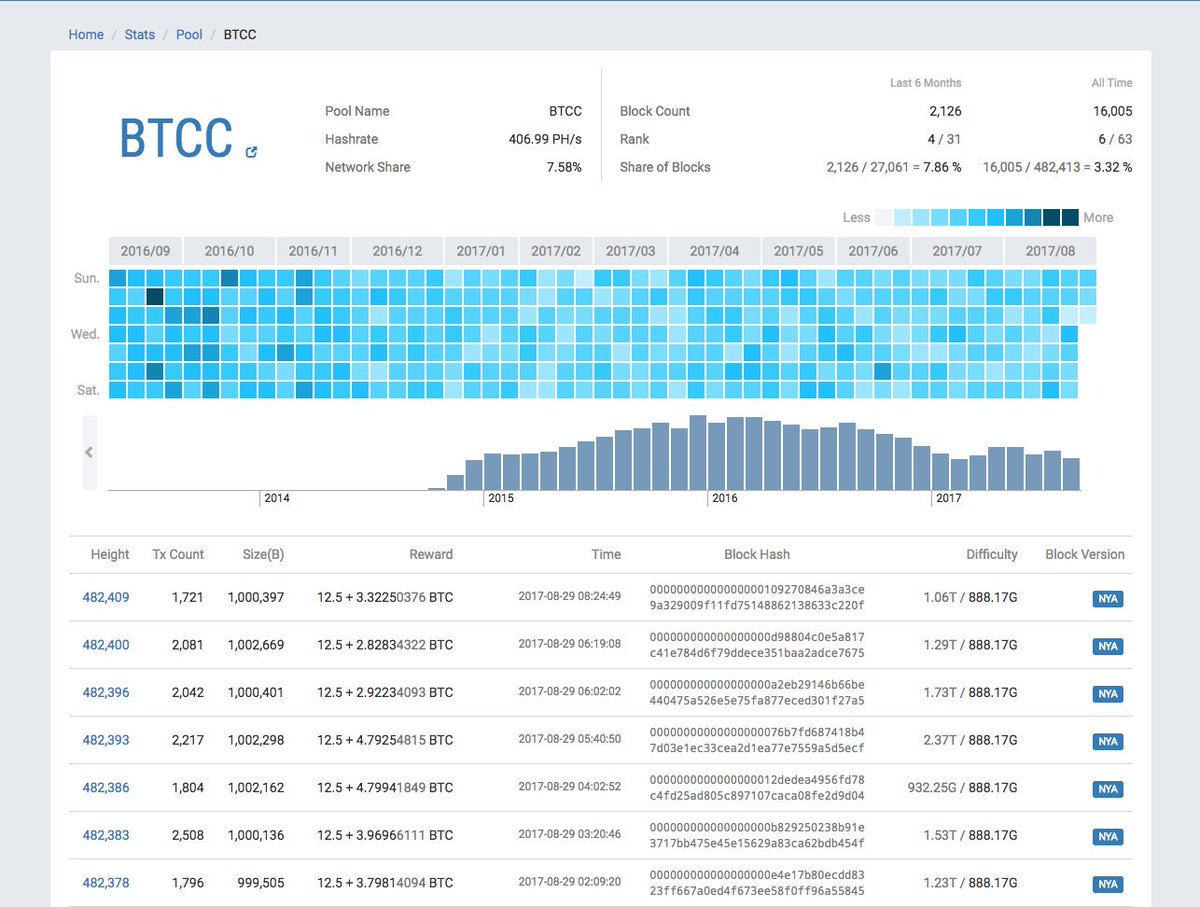Open block height 482,386
The image size is (1200, 907).
pyautogui.click(x=106, y=788)
